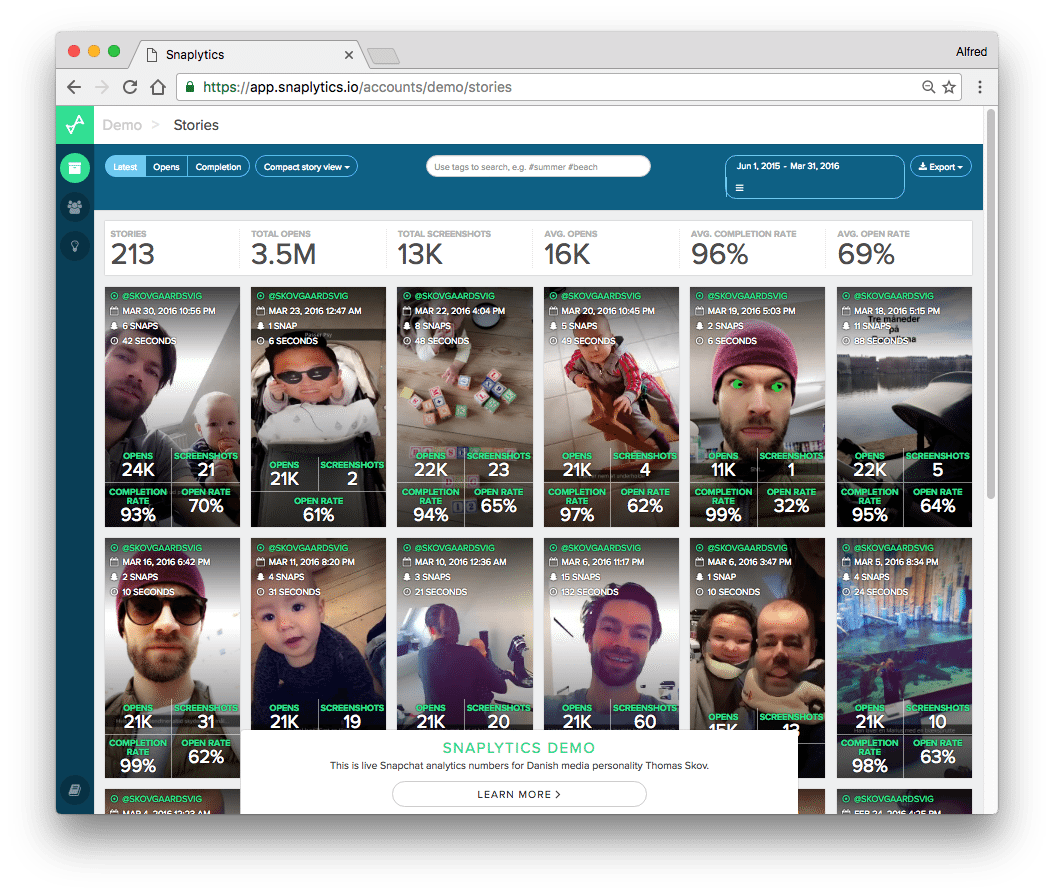Select the audience/followers icon in sidebar
The image size is (1054, 894).
[x=74, y=206]
